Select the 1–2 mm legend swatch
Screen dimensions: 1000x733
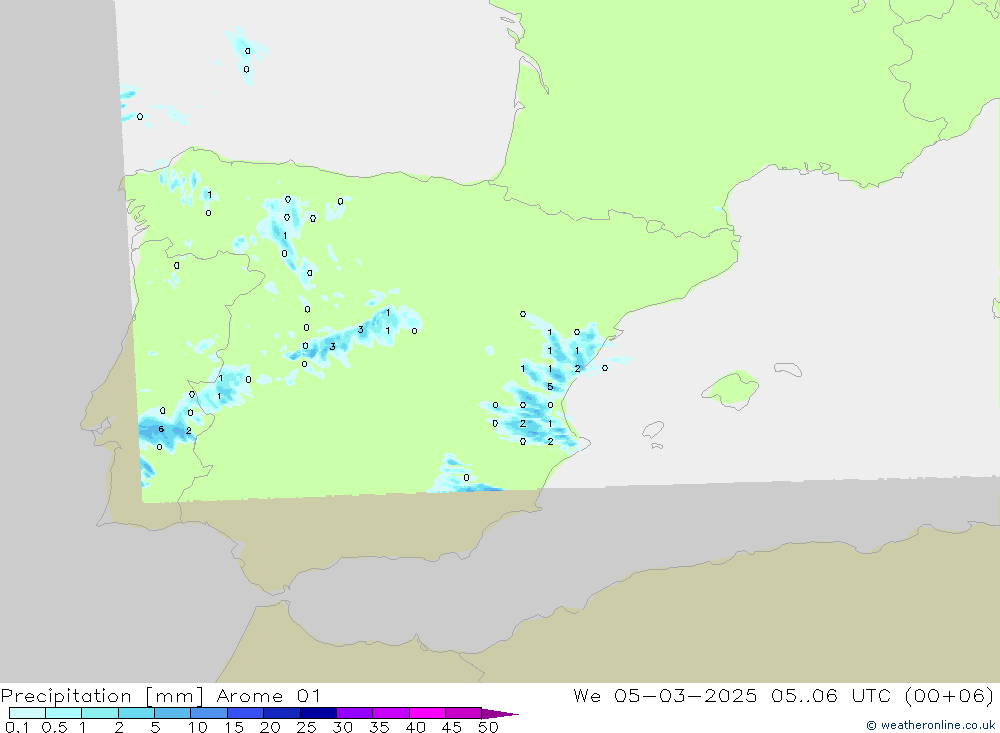pos(100,713)
